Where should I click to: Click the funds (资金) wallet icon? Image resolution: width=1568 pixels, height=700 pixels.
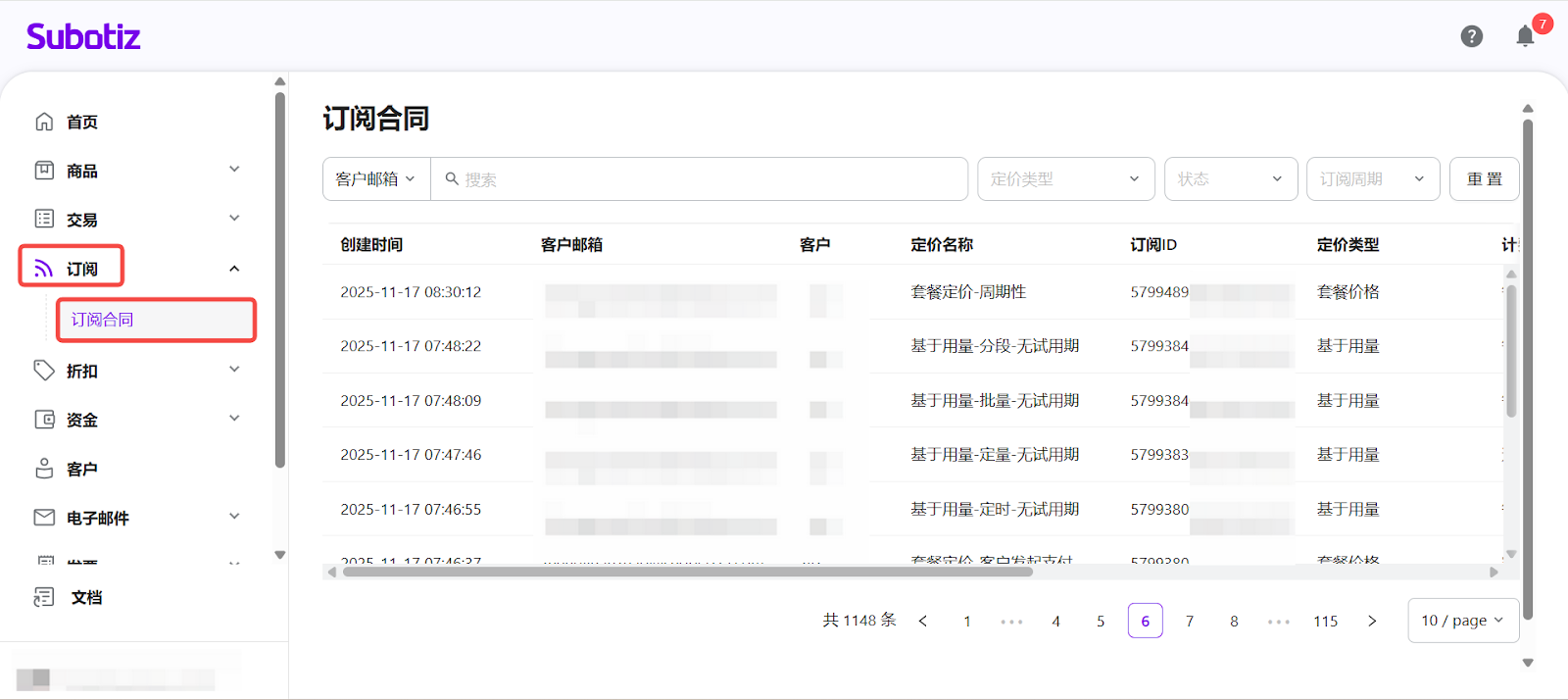pos(44,420)
